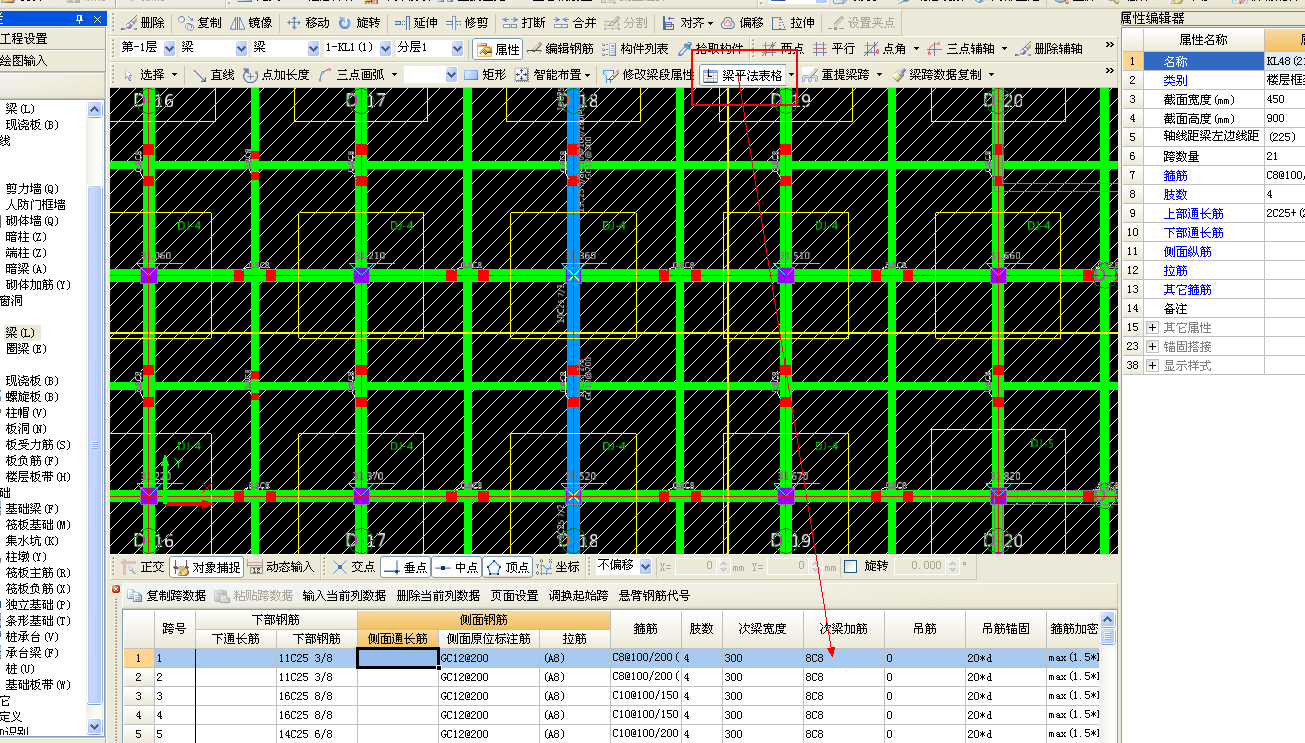The image size is (1305, 743).
Task: Open the 对齐 align dropdown arrow
Action: [x=711, y=23]
